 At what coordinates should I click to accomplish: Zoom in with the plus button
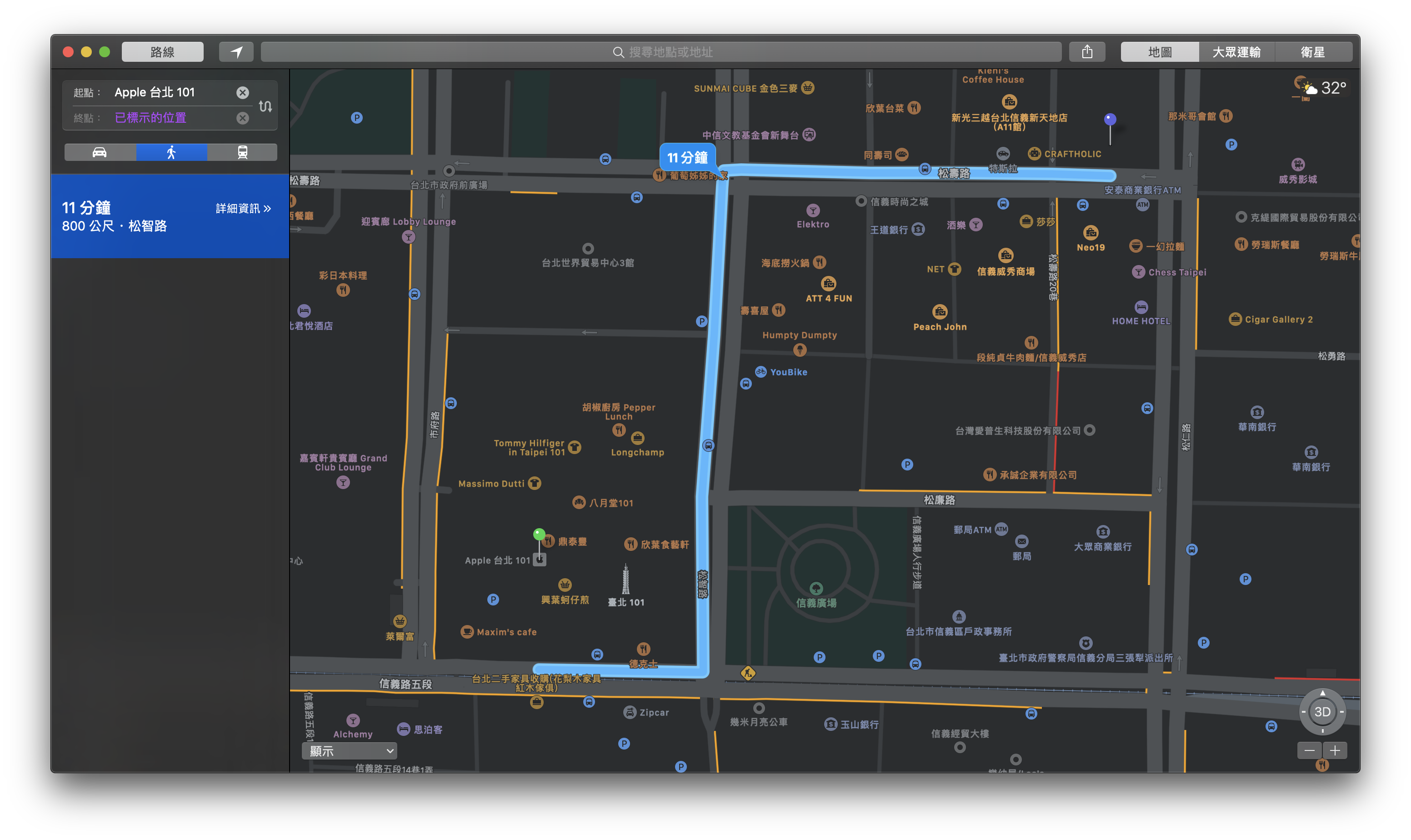(x=1335, y=750)
